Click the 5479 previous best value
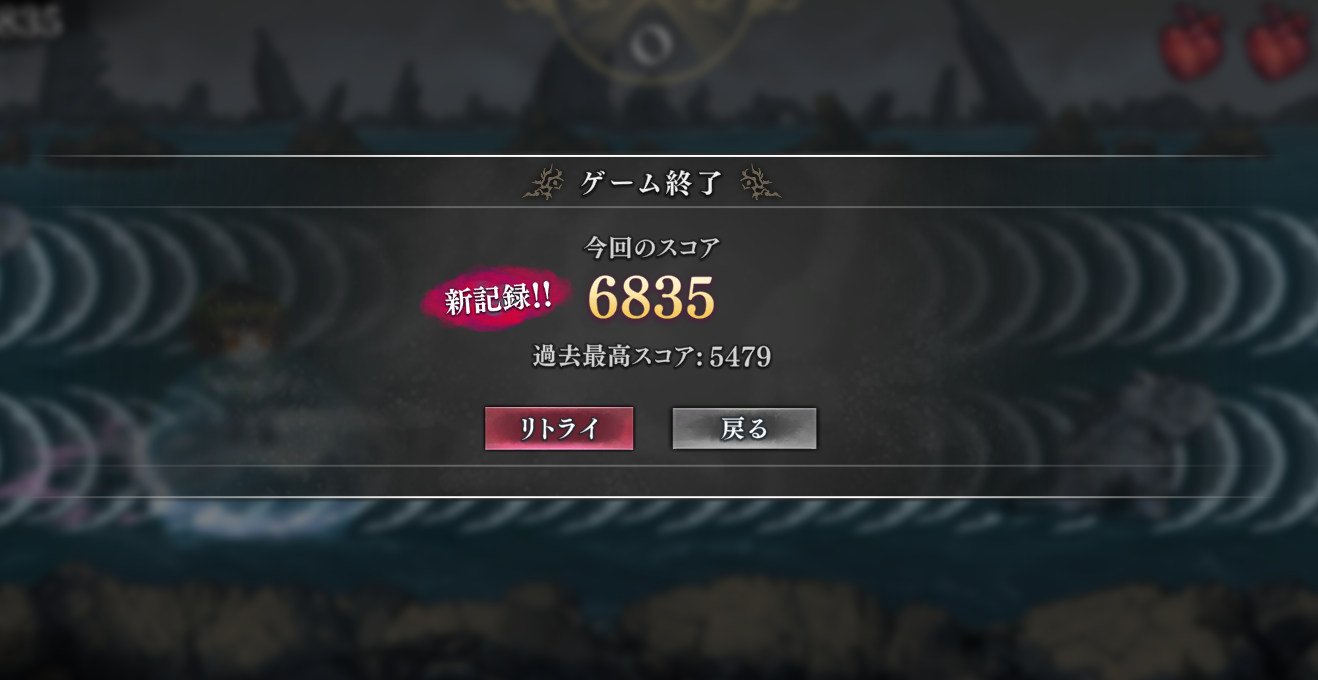The width and height of the screenshot is (1318, 680). point(740,357)
